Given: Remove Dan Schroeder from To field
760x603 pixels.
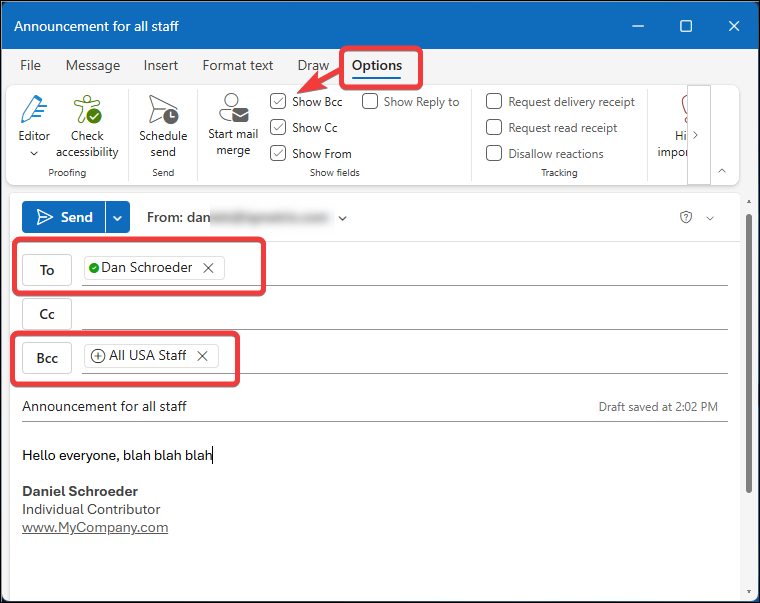Looking at the screenshot, I should coord(208,268).
